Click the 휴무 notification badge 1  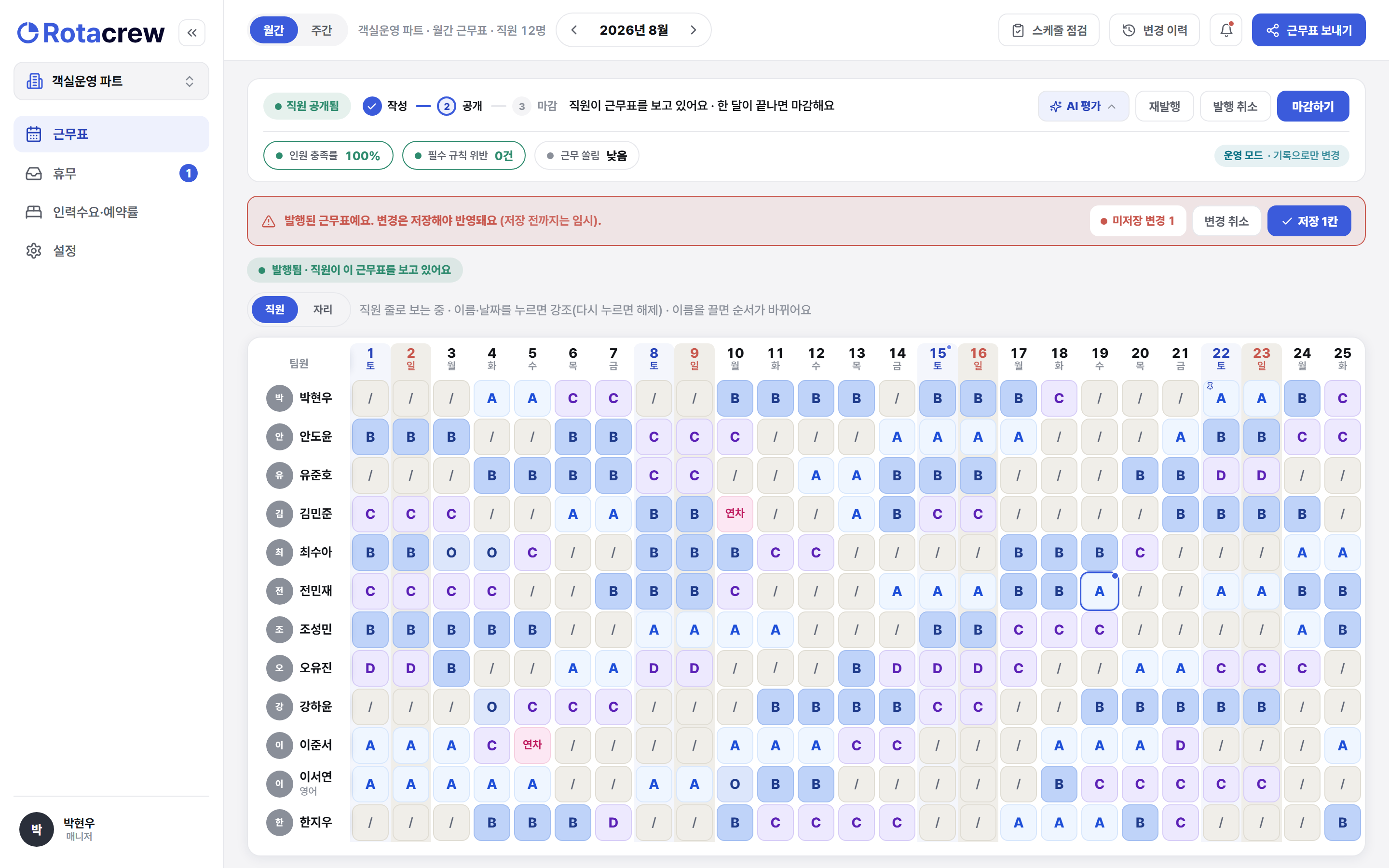pos(188,174)
